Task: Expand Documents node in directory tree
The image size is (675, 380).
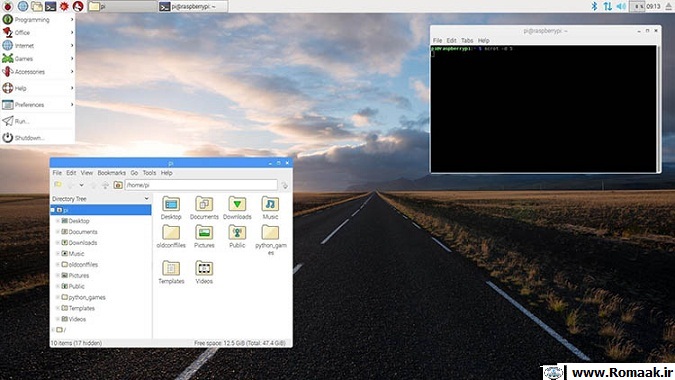Action: [58, 232]
